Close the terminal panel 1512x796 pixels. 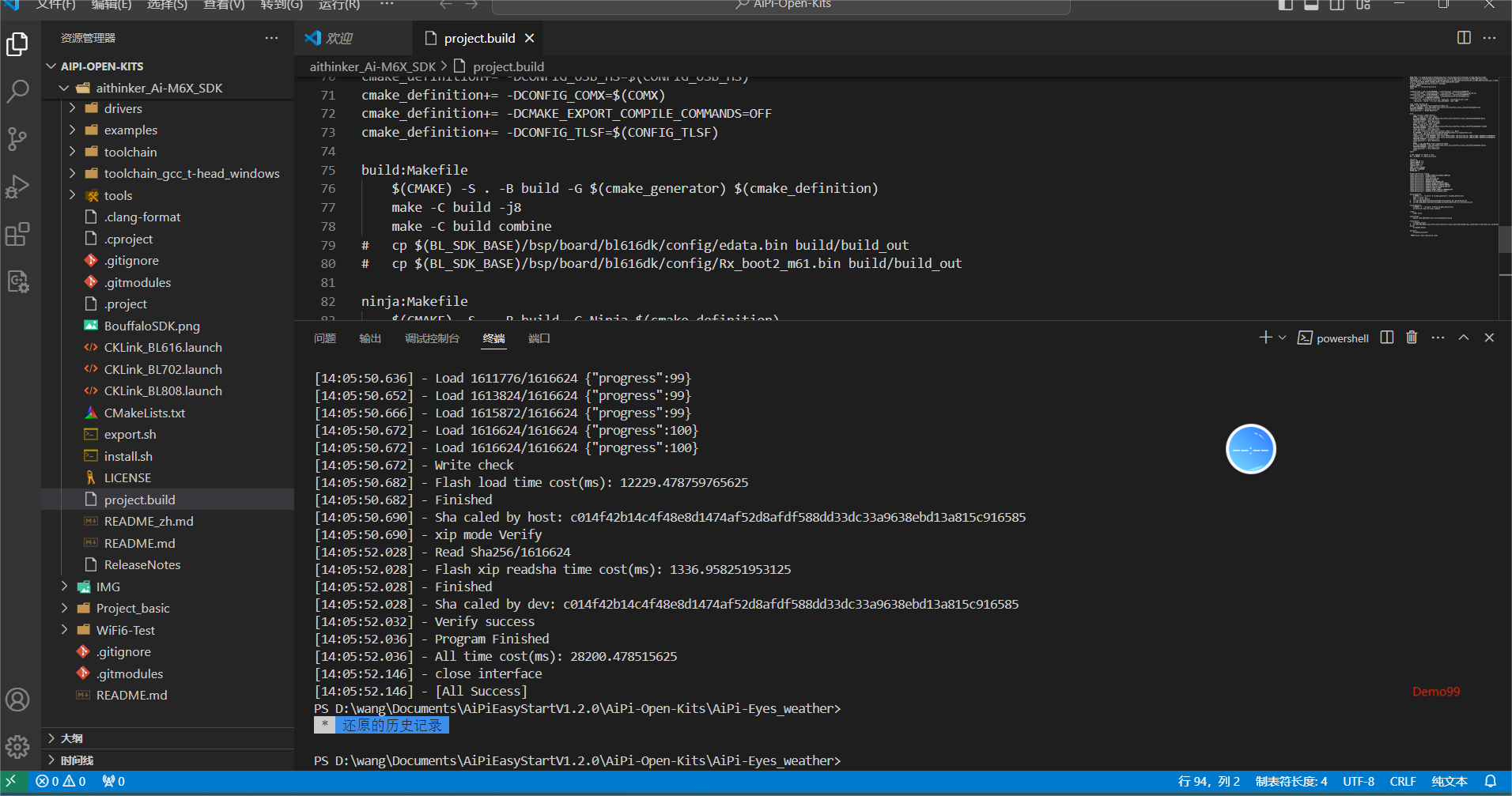(x=1489, y=338)
